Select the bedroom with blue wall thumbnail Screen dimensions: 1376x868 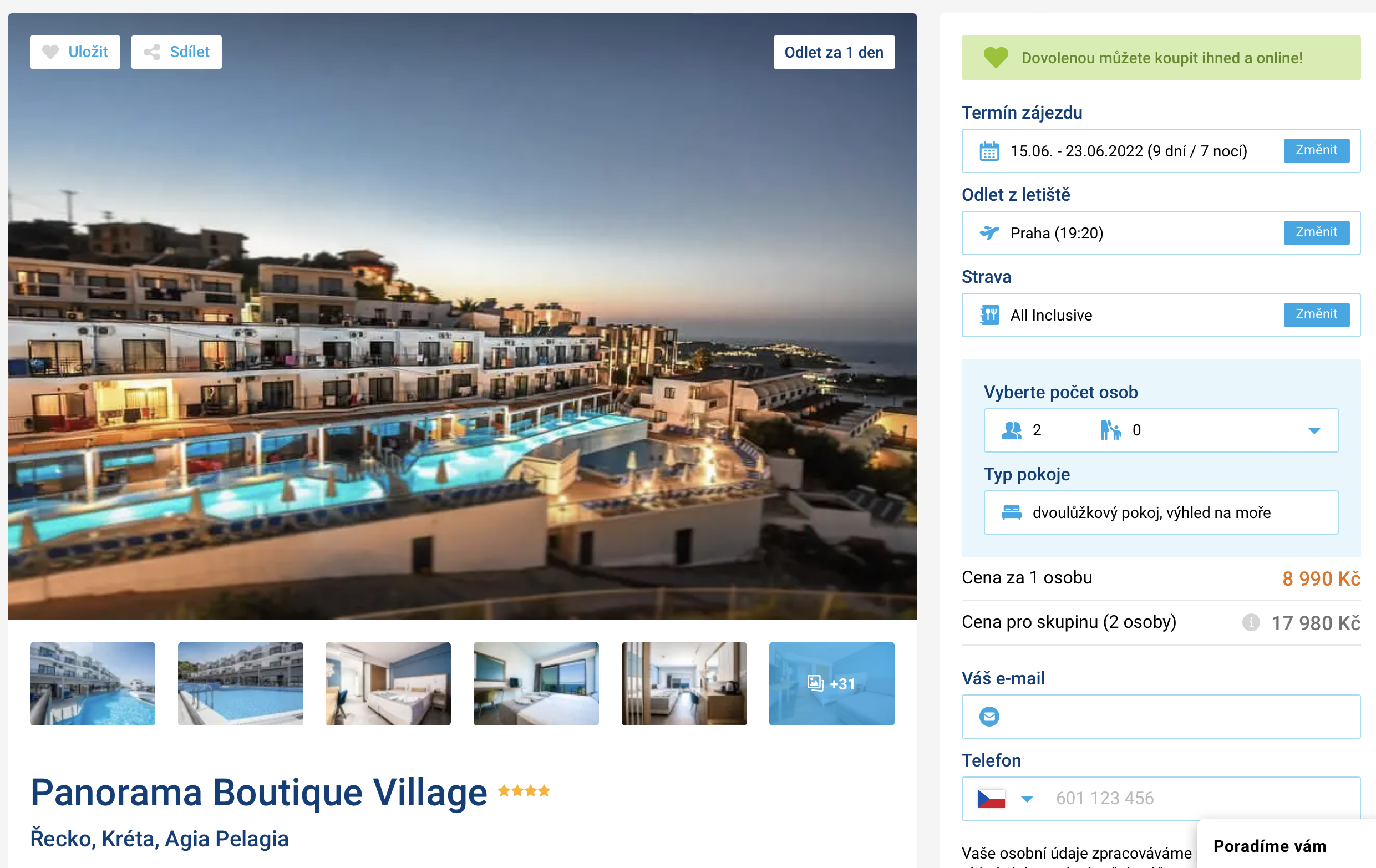coord(388,683)
